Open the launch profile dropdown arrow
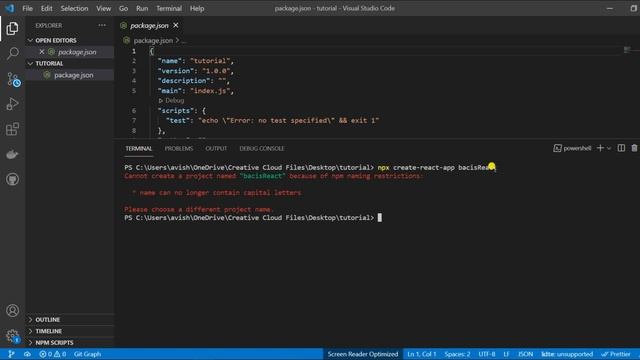Screen dimensions: 640x360 point(609,149)
